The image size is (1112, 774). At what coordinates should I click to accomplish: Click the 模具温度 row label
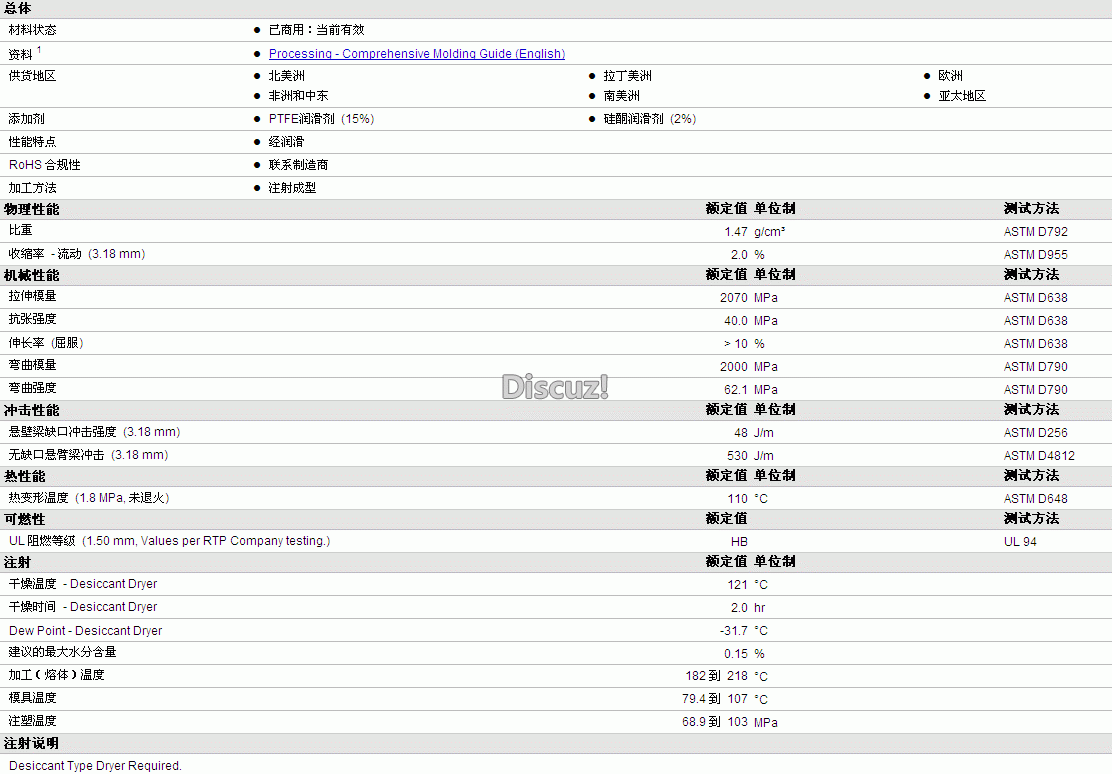[x=33, y=697]
